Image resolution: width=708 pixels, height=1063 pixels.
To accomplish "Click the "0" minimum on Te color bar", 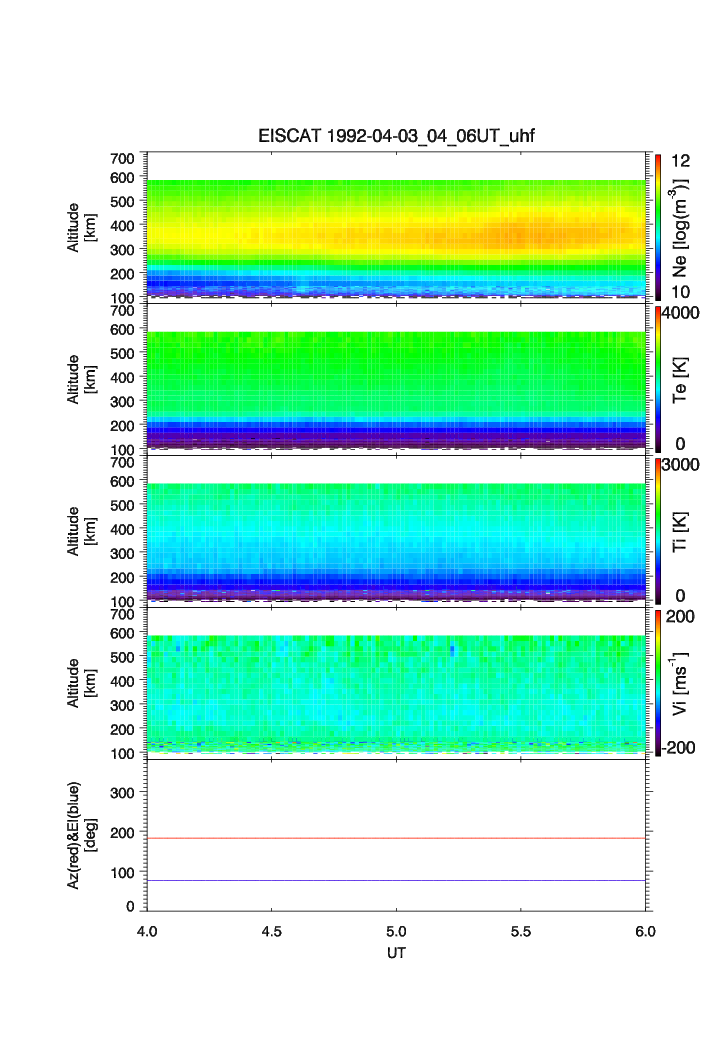I will 680,444.
